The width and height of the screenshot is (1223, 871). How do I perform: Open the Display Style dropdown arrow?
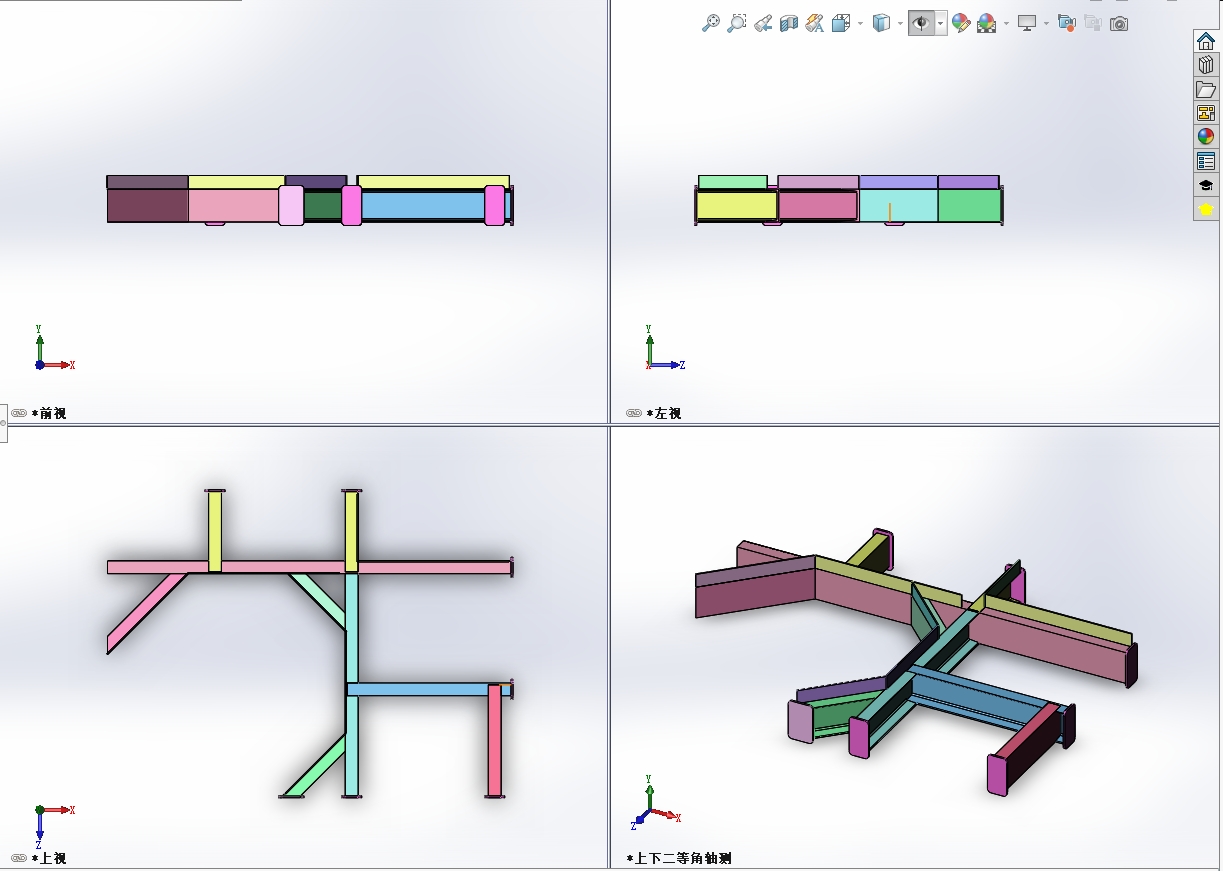pos(900,24)
